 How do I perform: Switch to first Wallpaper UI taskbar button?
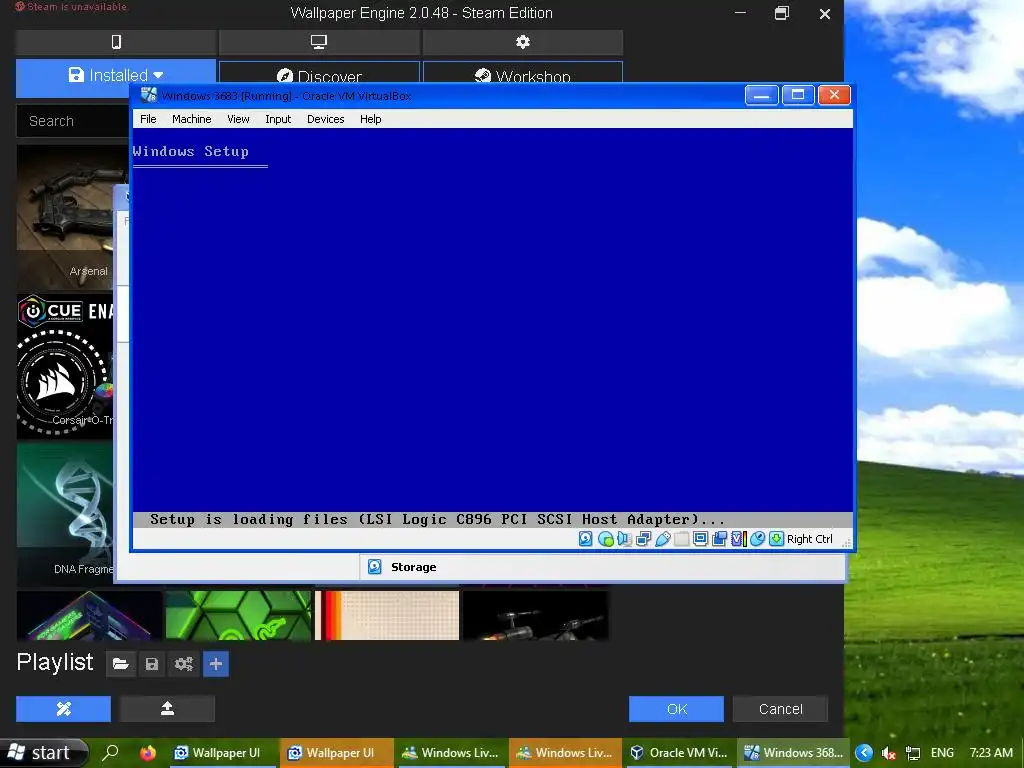[221, 752]
